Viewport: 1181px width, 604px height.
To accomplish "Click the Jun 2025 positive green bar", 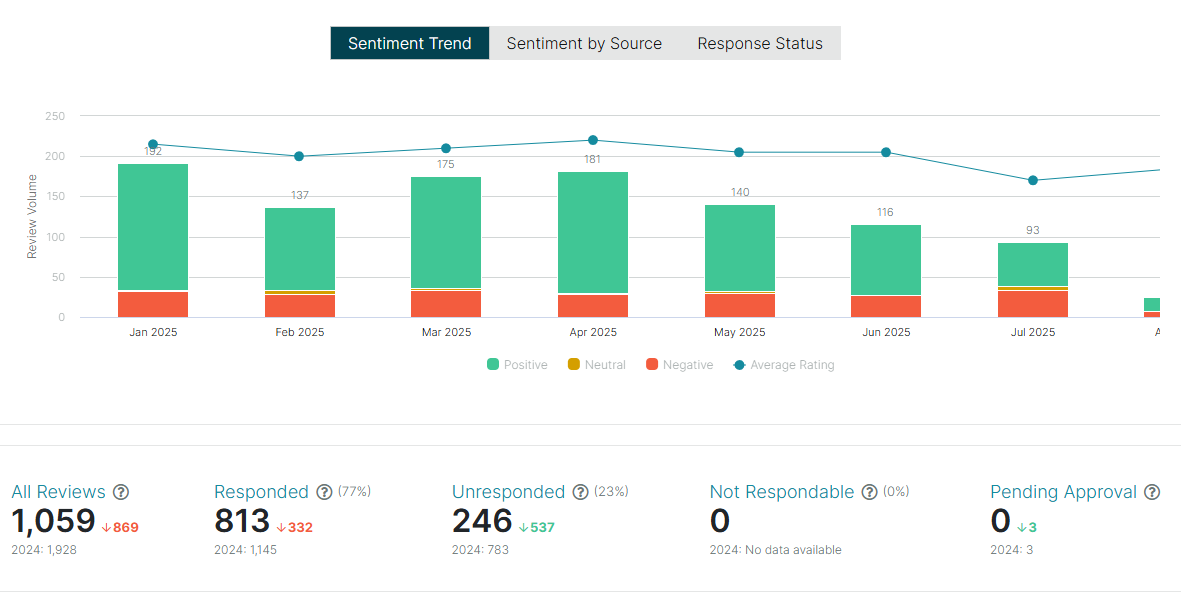I will 886,260.
